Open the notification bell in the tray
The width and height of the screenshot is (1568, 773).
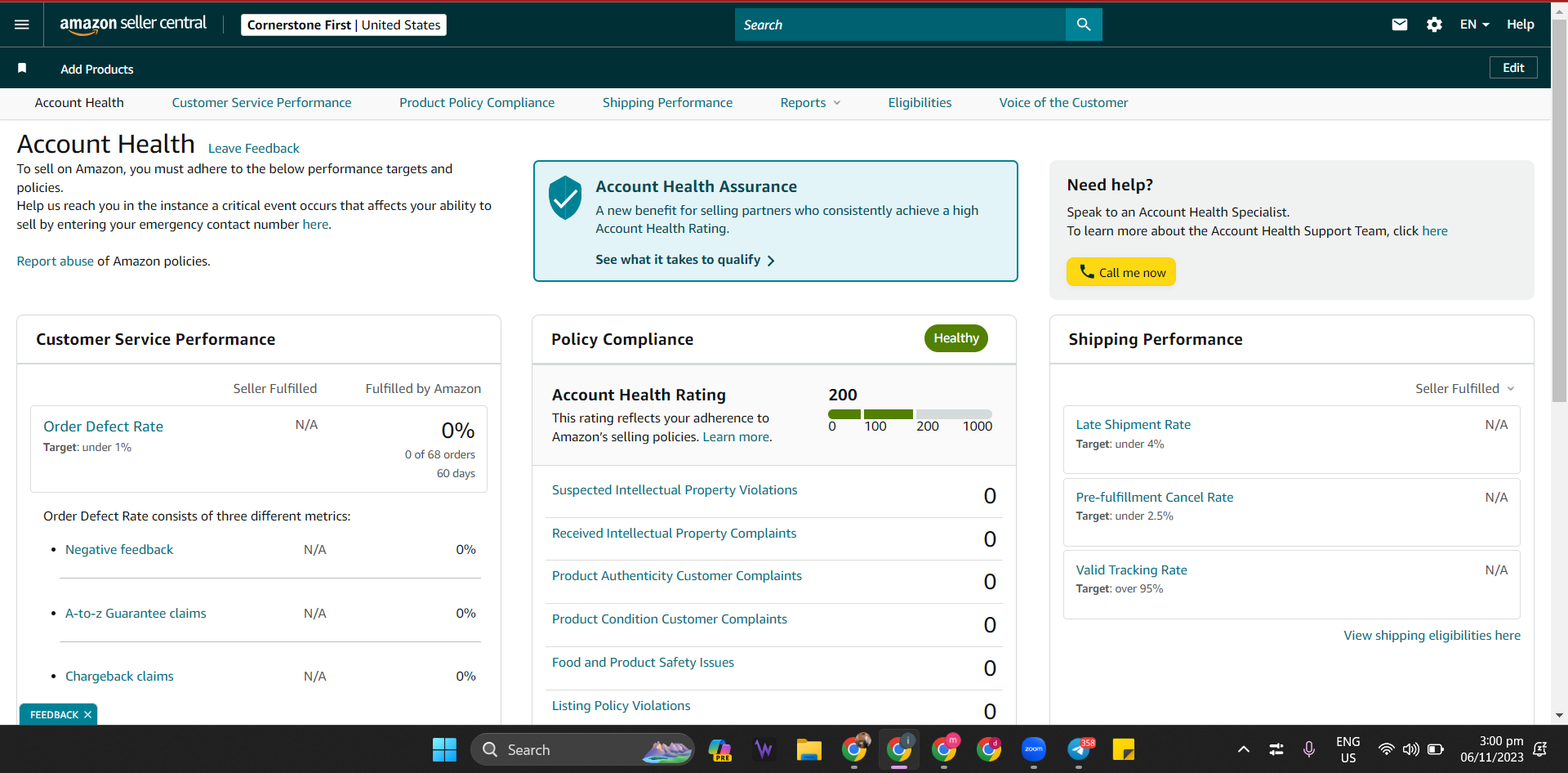(x=1540, y=749)
